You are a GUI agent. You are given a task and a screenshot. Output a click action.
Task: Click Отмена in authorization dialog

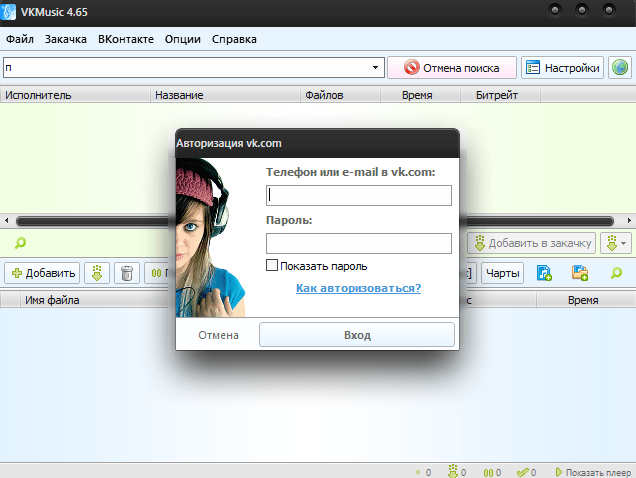(x=218, y=335)
